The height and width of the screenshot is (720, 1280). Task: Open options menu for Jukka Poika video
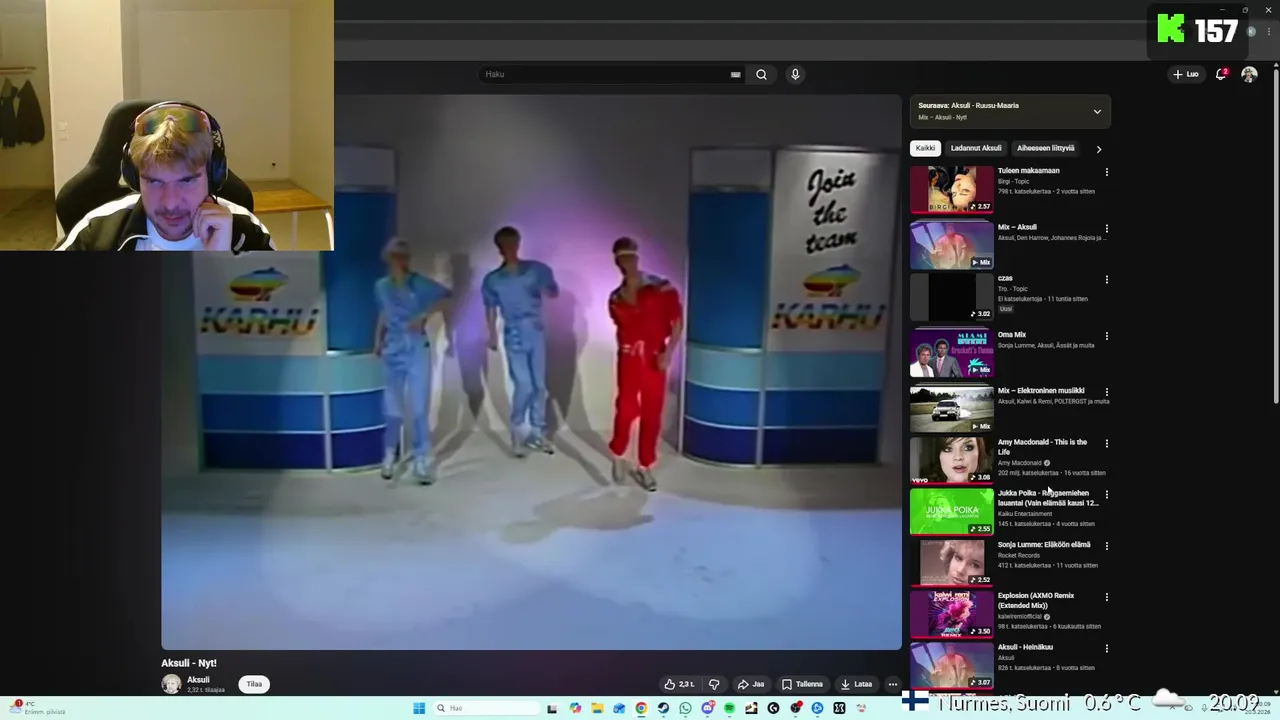tap(1106, 494)
